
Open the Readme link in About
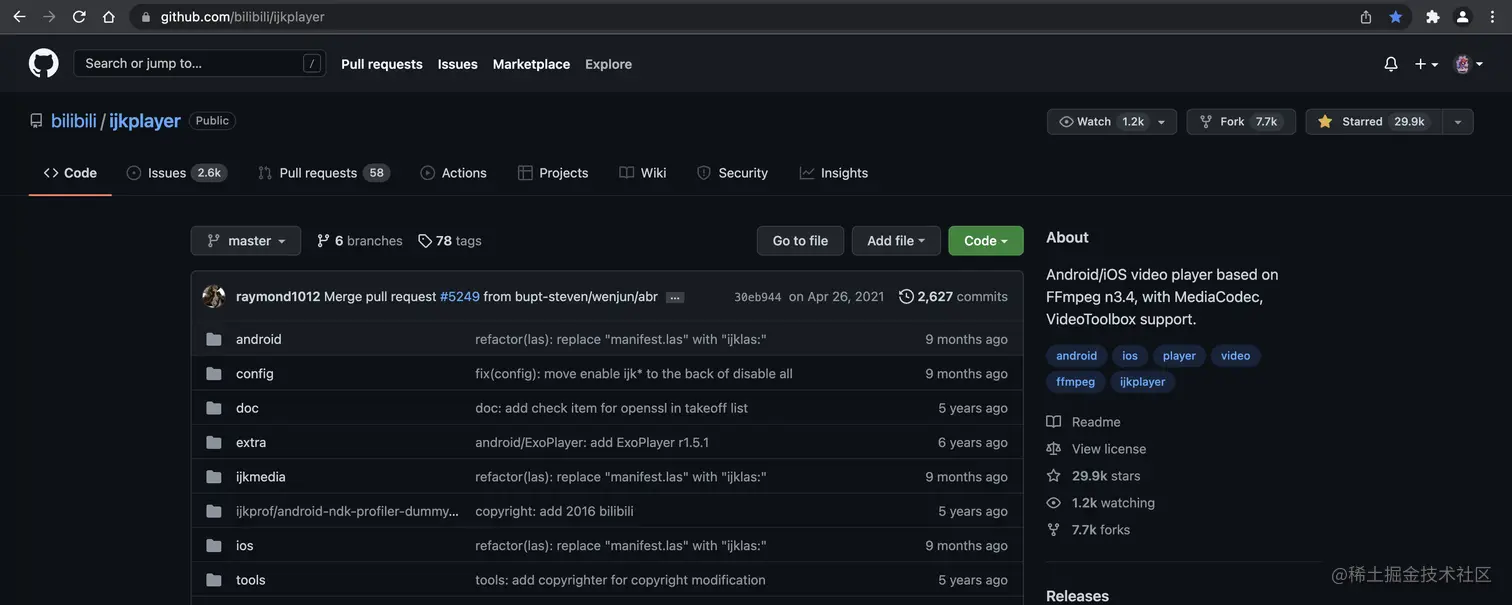pos(1084,422)
